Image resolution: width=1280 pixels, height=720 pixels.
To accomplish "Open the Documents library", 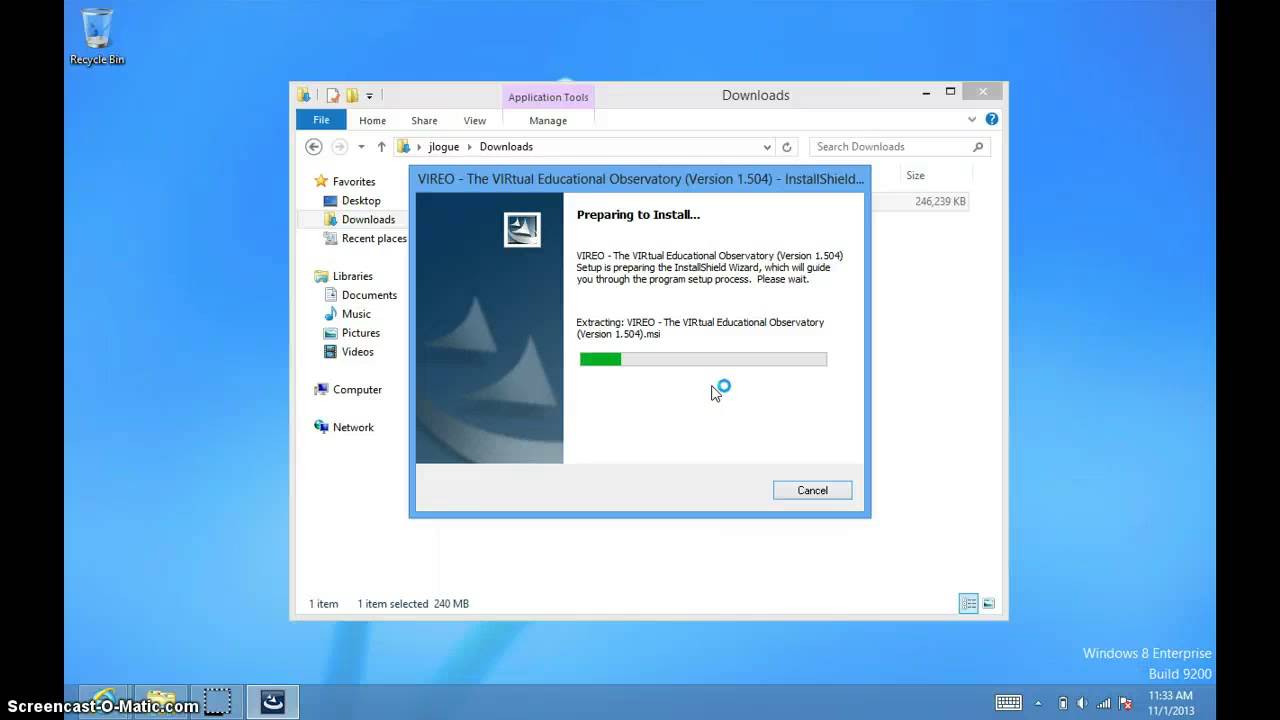I will [x=360, y=296].
